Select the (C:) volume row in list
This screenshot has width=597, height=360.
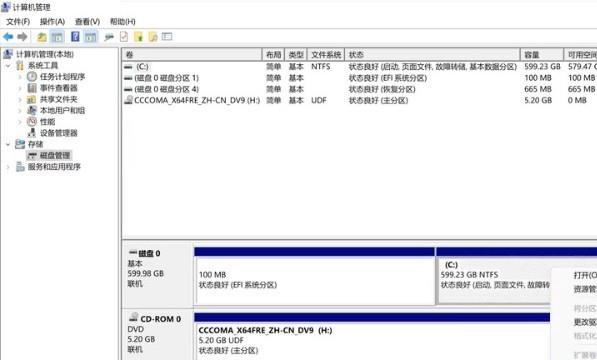(360, 67)
